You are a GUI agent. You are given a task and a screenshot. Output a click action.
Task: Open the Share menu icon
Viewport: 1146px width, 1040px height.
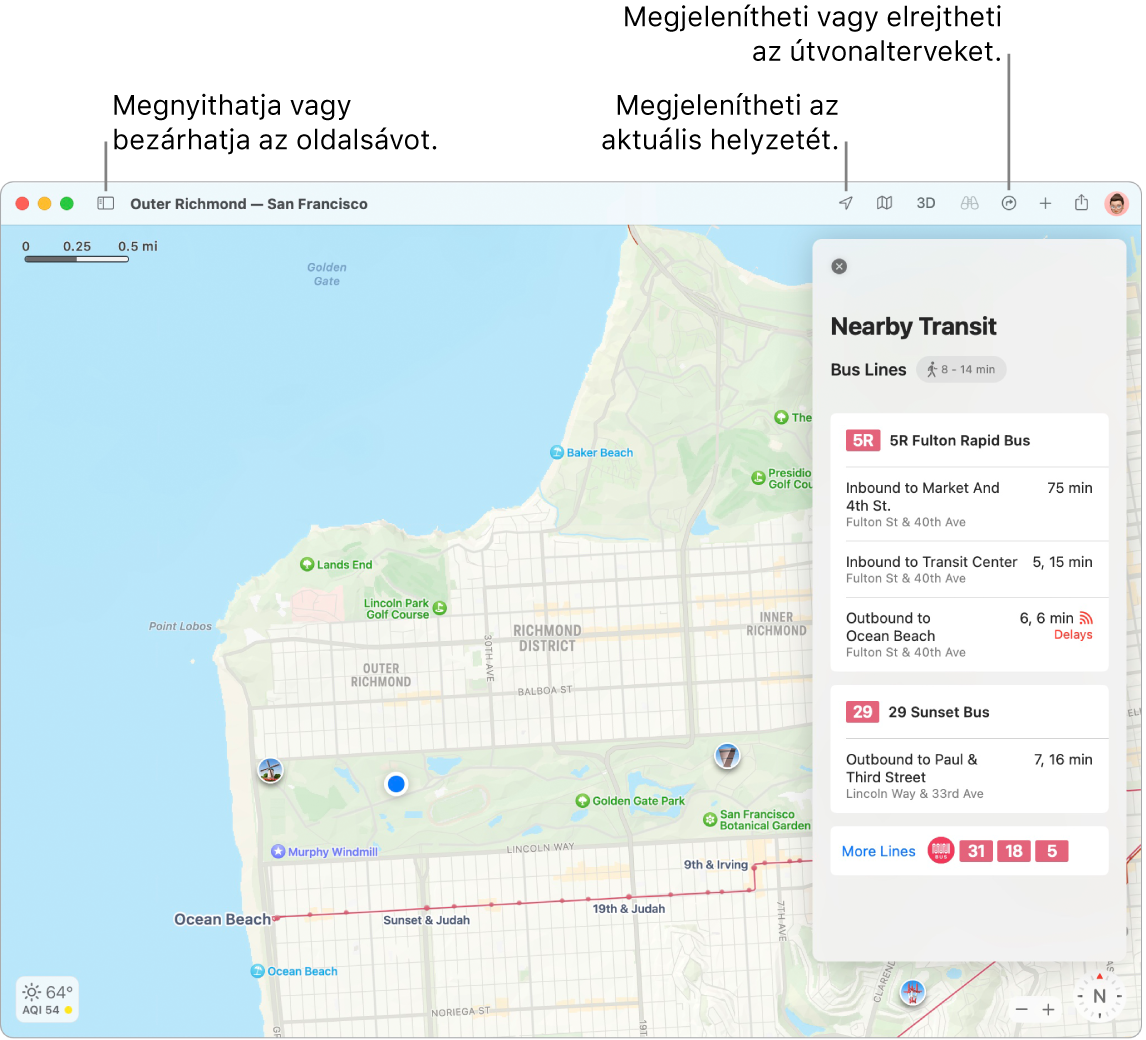coord(1081,203)
